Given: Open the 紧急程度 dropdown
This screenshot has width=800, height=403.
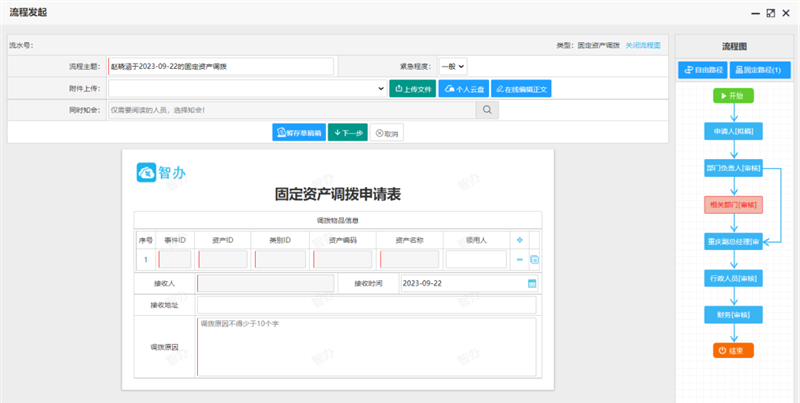Looking at the screenshot, I should (x=453, y=66).
